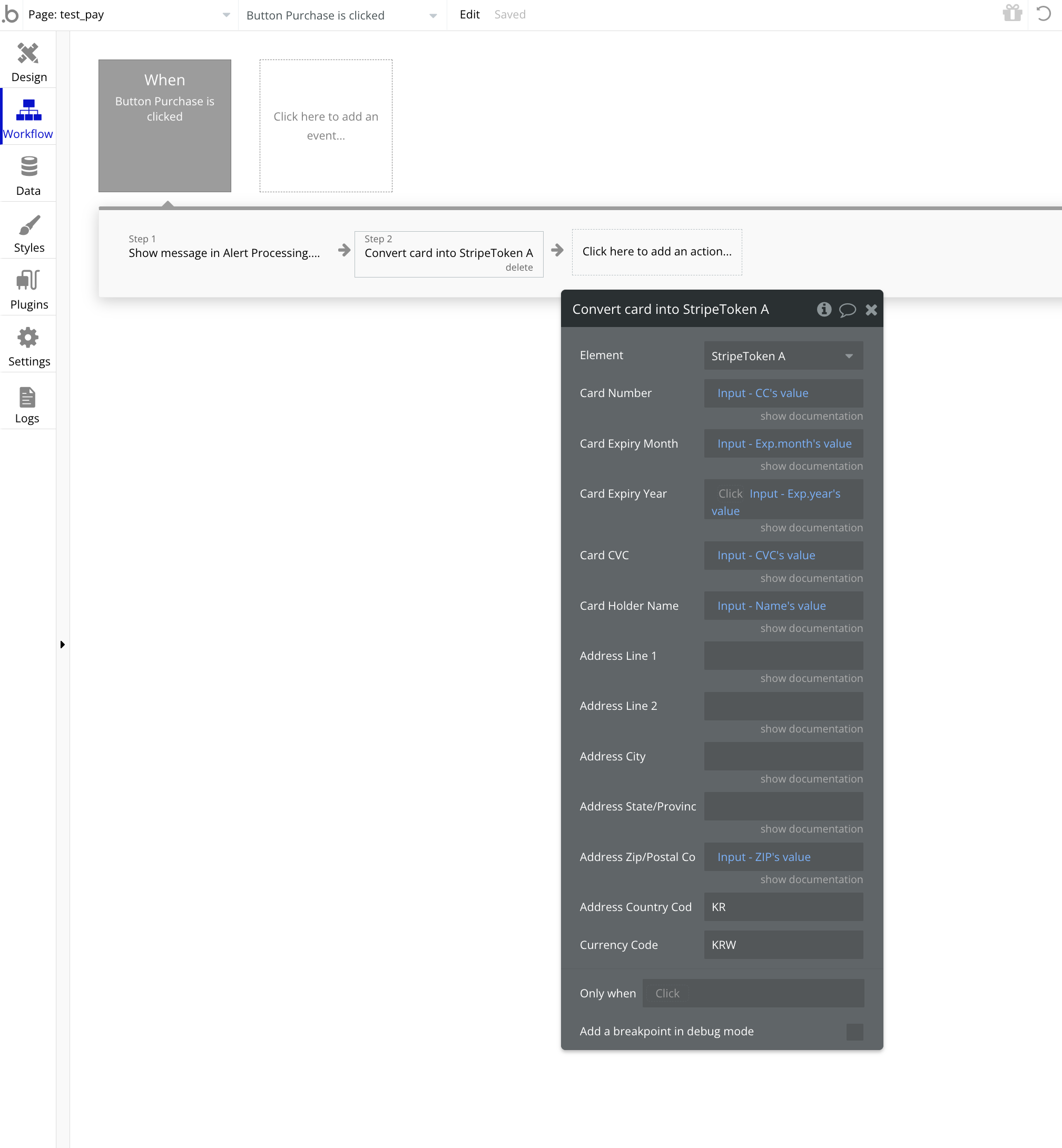Open the Styles brush icon
Image resolution: width=1062 pixels, height=1148 pixels.
point(28,225)
